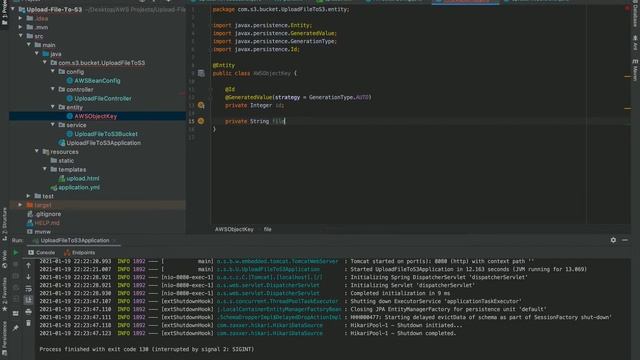Collapse the entity package
640x360 pixels.
(x=53, y=107)
